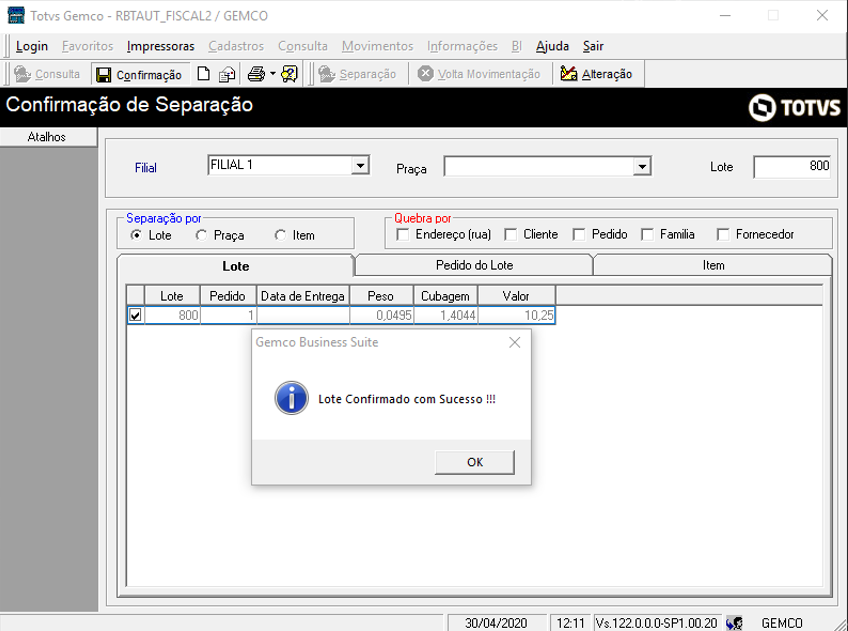Switch to the Pedido do Lote tab
This screenshot has height=631, width=848.
tap(474, 265)
